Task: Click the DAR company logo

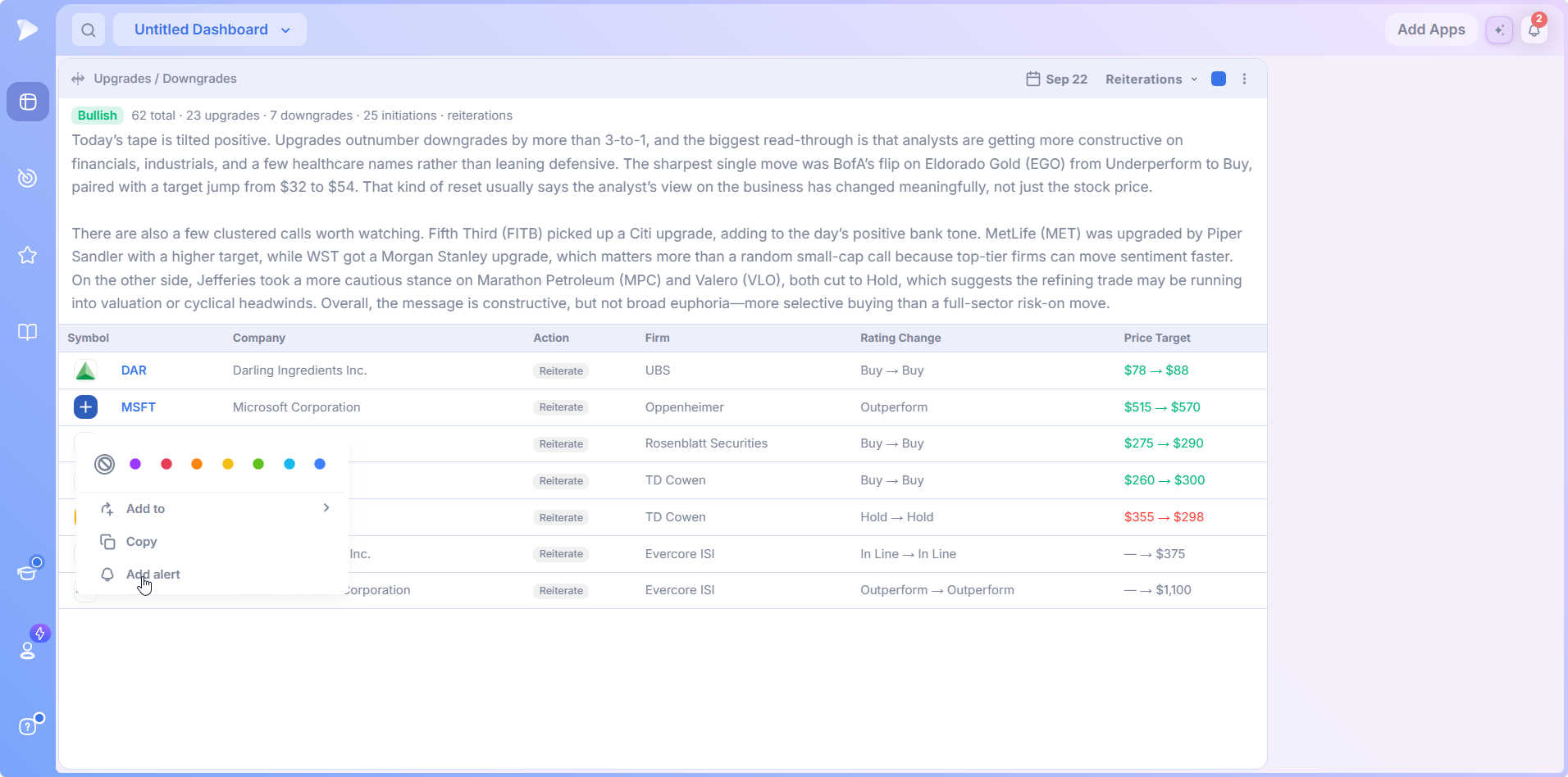Action: click(x=85, y=370)
